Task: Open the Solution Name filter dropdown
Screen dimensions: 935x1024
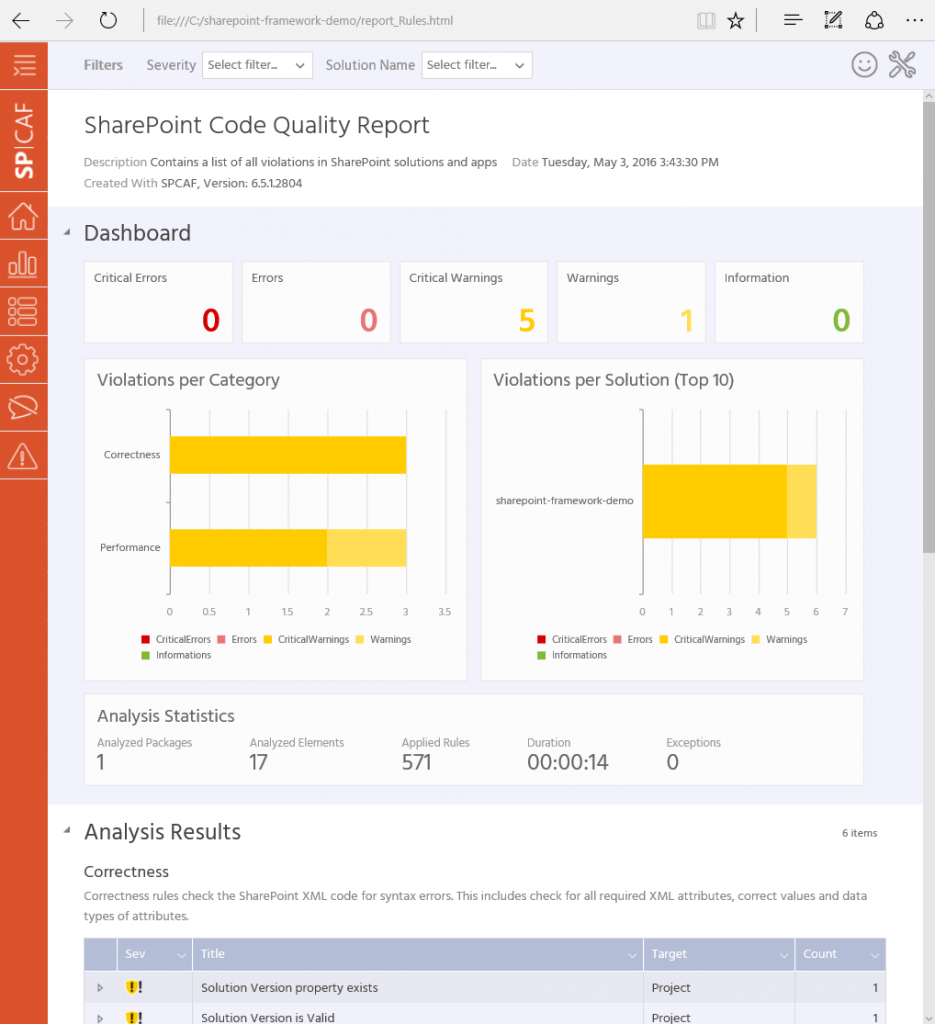Action: click(x=477, y=65)
